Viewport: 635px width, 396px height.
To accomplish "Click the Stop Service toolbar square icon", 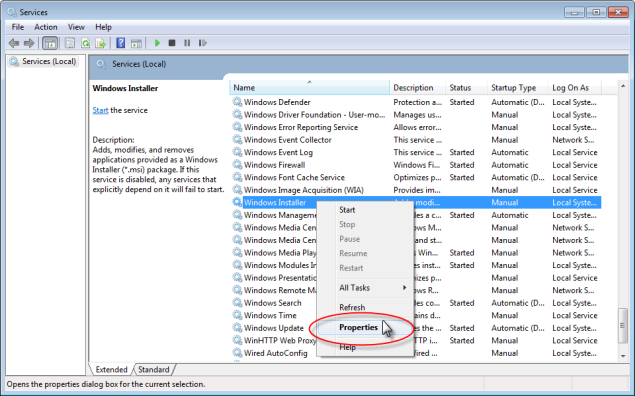I will 172,43.
